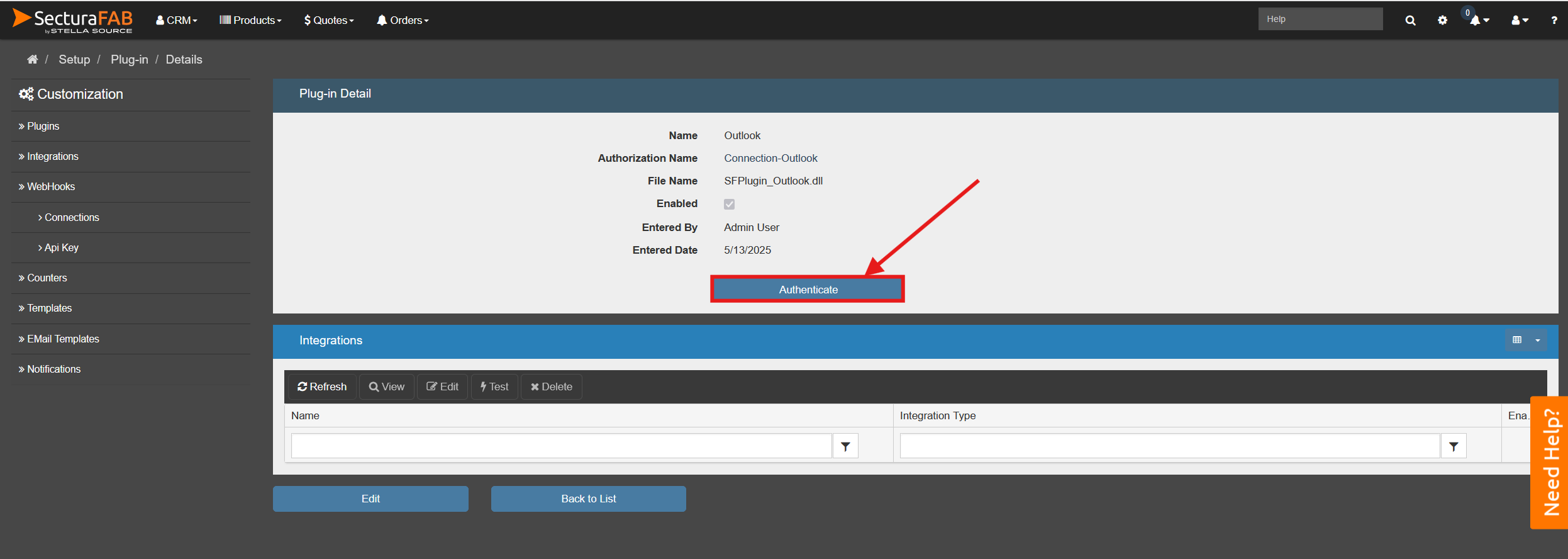Click the Name column filter icon

click(845, 446)
